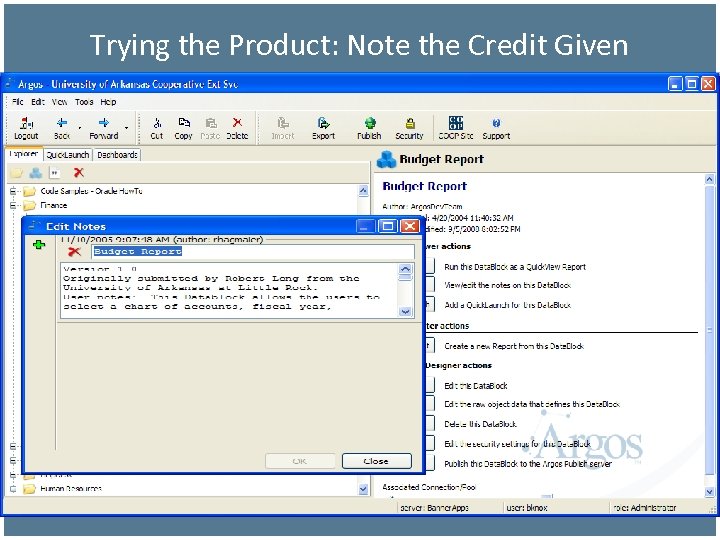Click the Logout toolbar icon
Viewport: 720px width, 540px height.
(26, 123)
